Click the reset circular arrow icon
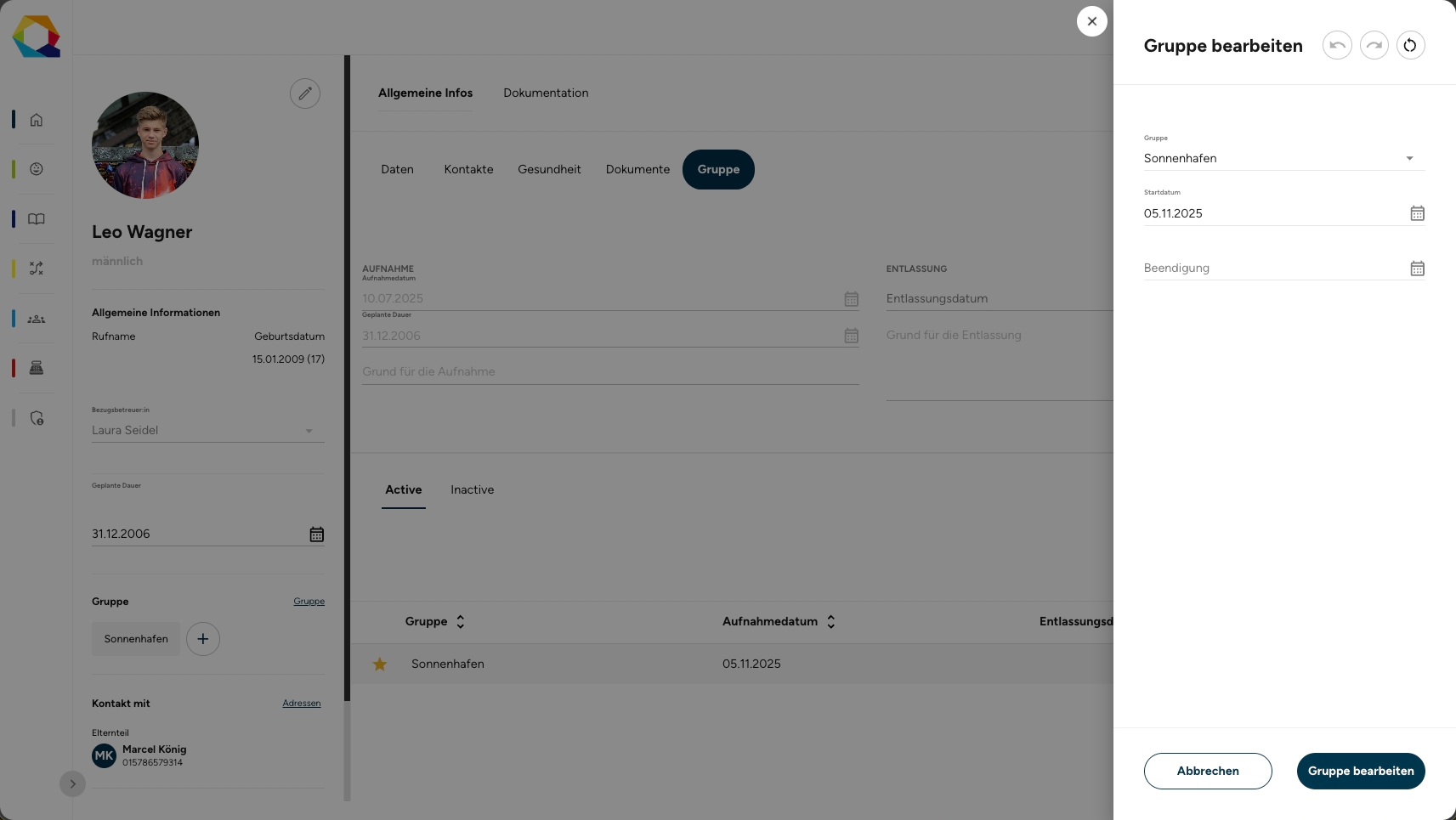The width and height of the screenshot is (1456, 820). (x=1410, y=45)
